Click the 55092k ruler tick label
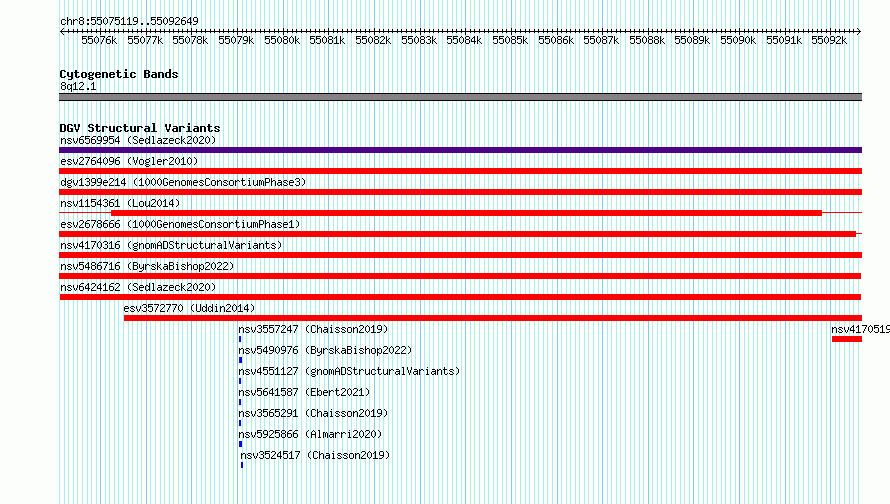 829,40
